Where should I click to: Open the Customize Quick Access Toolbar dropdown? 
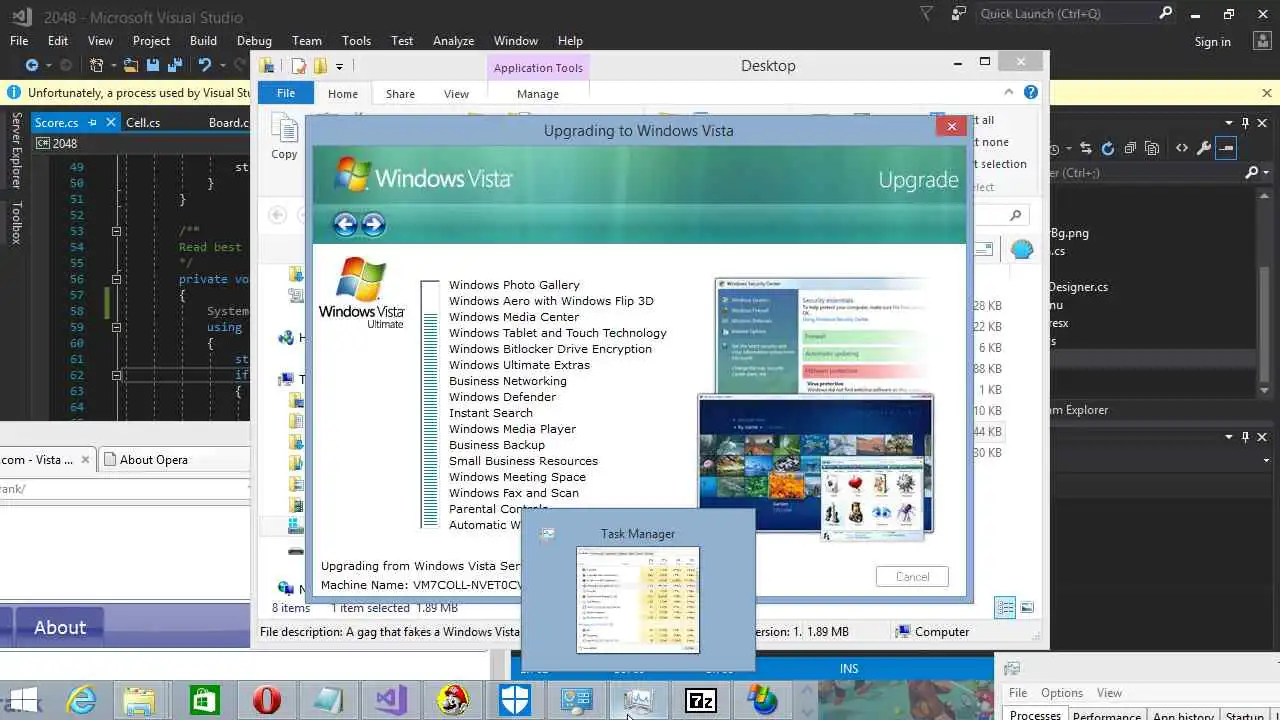[x=339, y=67]
